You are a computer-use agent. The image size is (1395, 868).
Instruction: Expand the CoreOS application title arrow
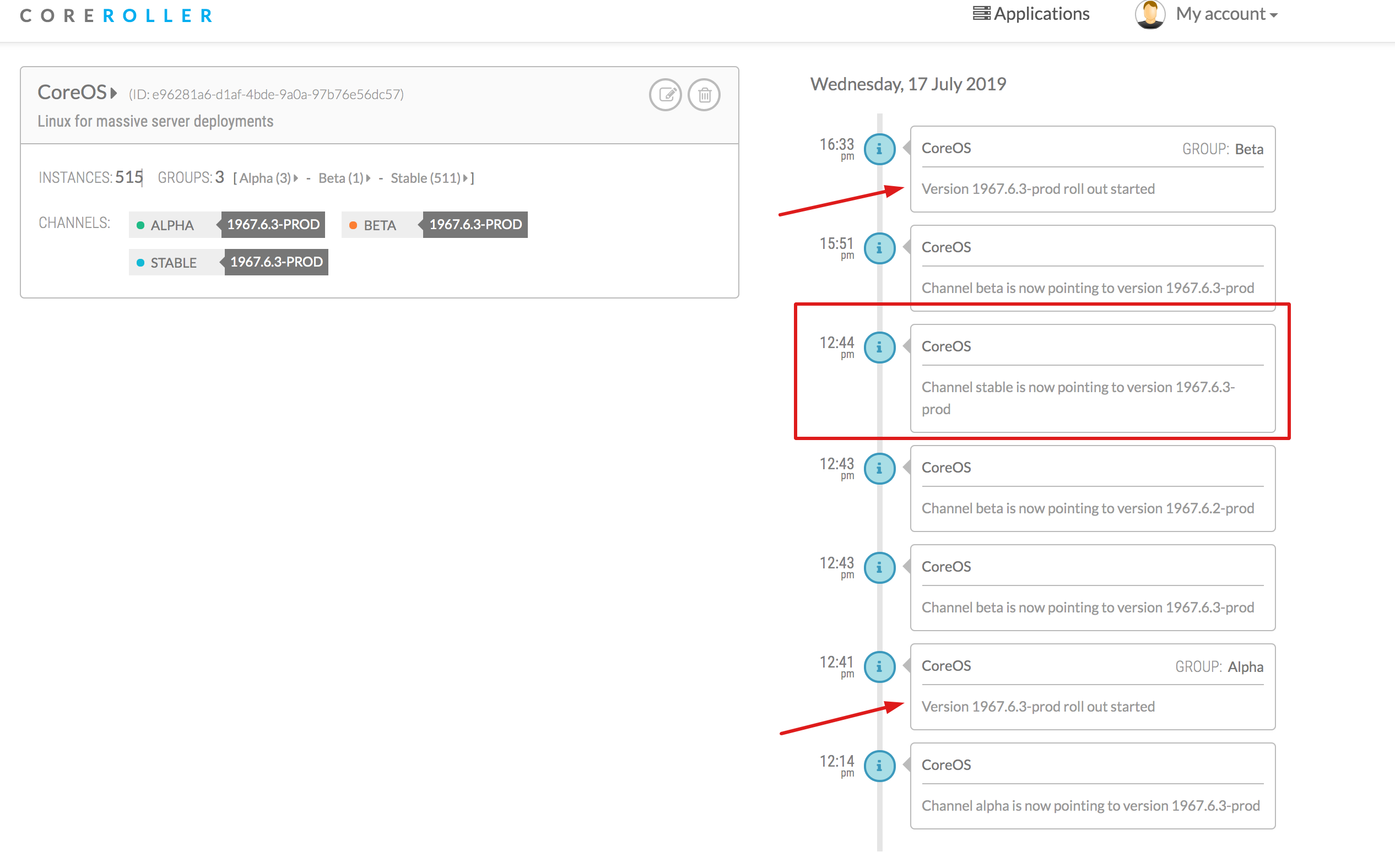113,93
